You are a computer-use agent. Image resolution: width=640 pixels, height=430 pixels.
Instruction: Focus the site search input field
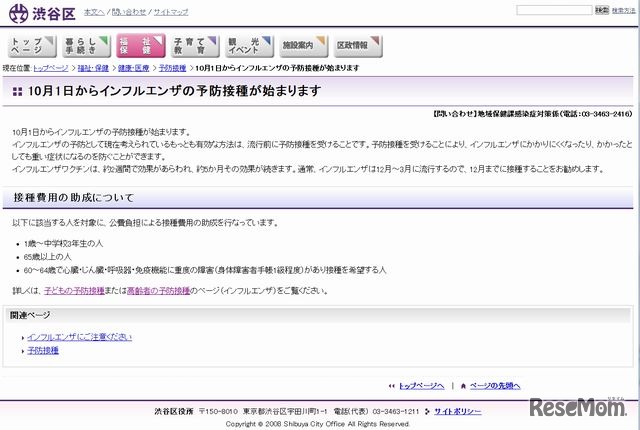click(x=554, y=10)
